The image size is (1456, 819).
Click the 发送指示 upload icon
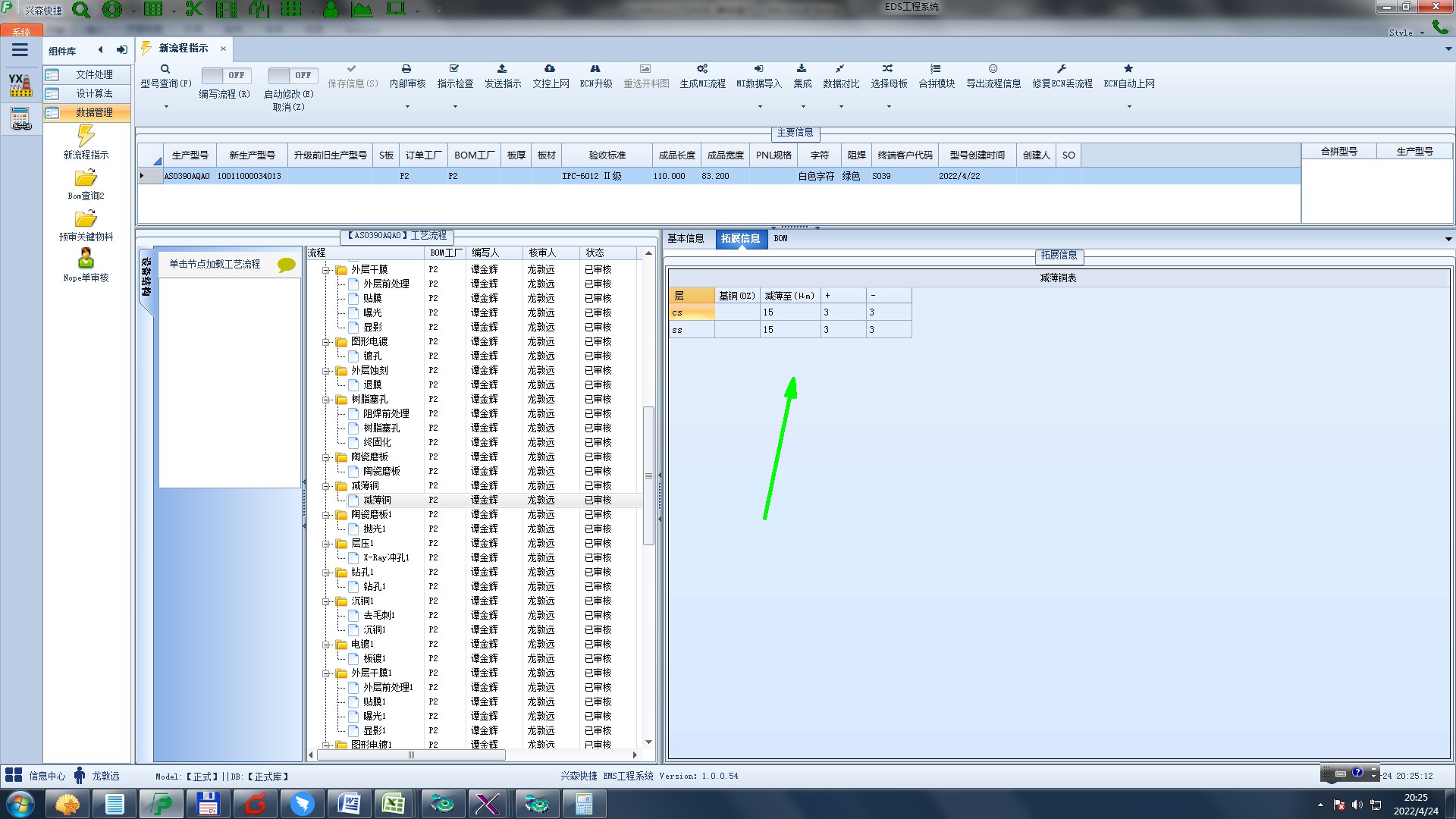click(502, 69)
